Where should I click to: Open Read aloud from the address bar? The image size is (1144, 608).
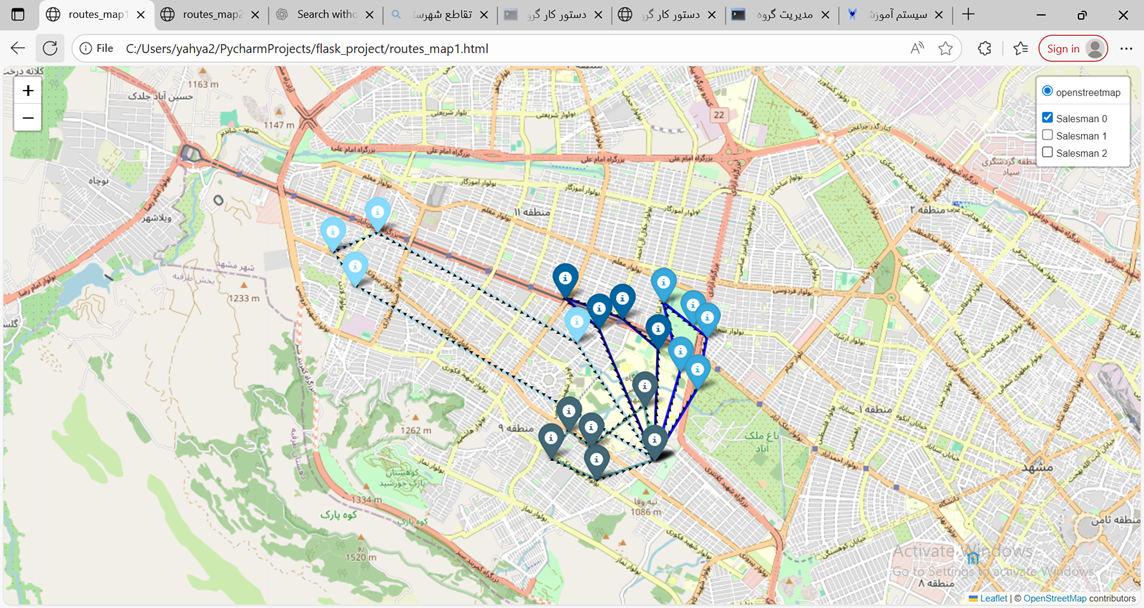[x=916, y=47]
